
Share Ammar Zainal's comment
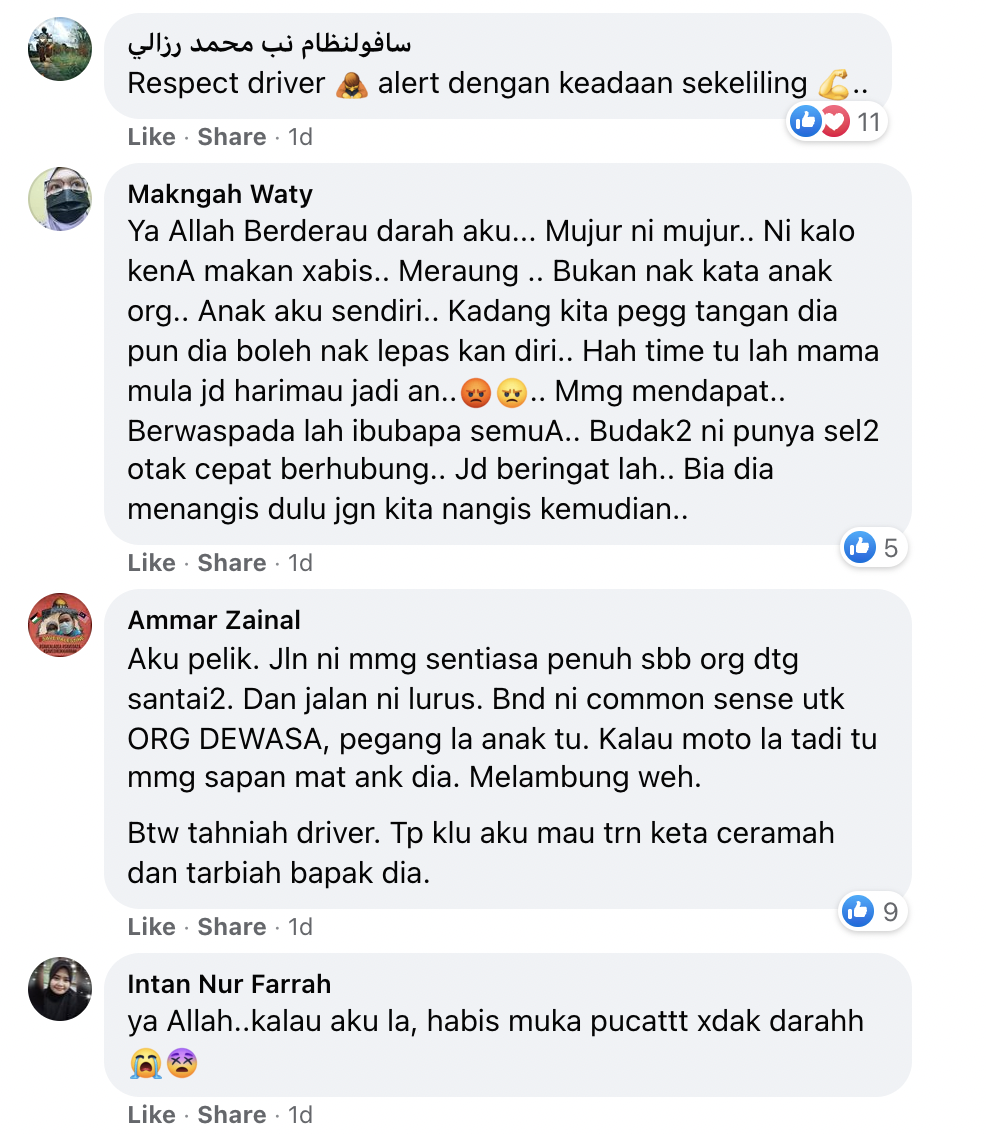point(231,926)
